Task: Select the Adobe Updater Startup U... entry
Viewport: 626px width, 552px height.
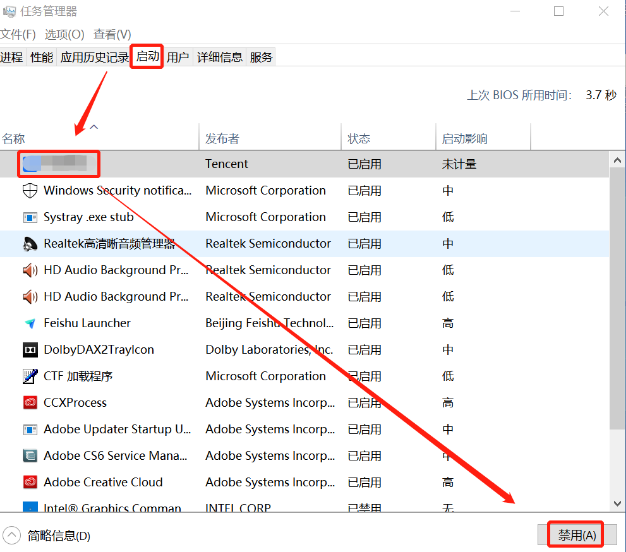Action: pyautogui.click(x=117, y=429)
